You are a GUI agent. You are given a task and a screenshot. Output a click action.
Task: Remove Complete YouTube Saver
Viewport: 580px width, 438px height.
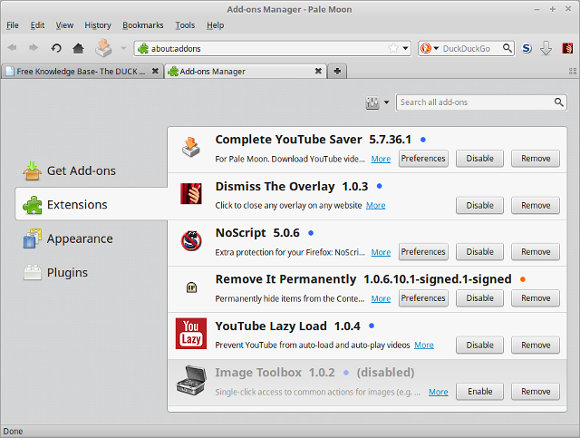pyautogui.click(x=536, y=158)
